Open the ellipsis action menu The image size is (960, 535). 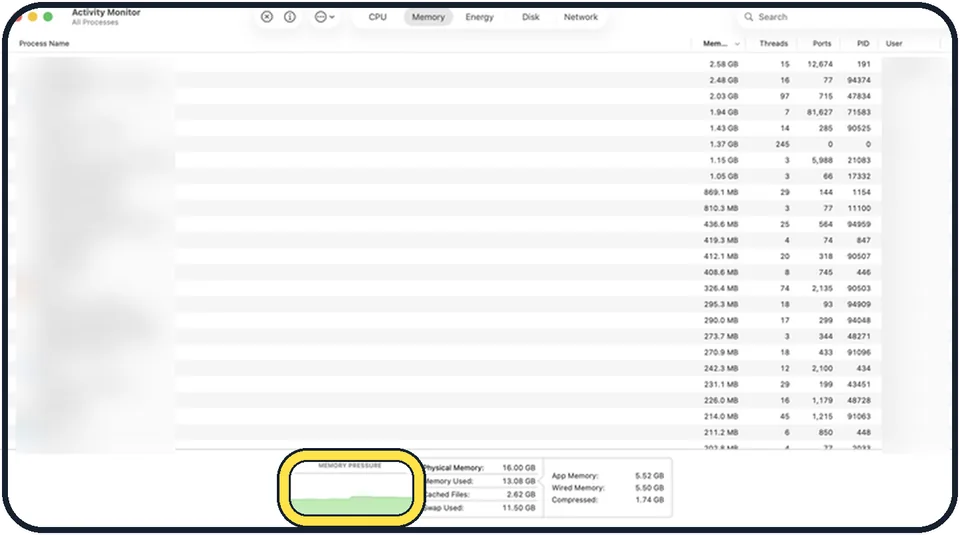coord(324,17)
